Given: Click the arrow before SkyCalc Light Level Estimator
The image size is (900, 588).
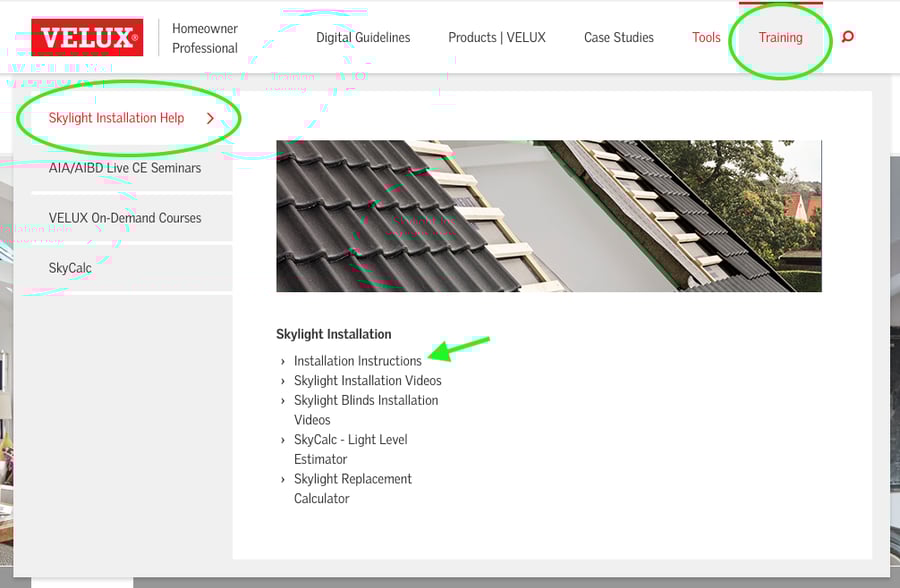Looking at the screenshot, I should click(x=283, y=439).
